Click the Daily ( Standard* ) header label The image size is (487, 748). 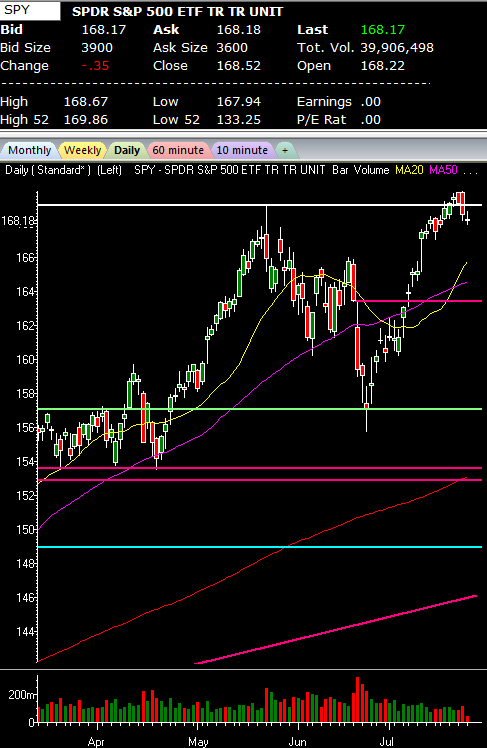(x=48, y=170)
